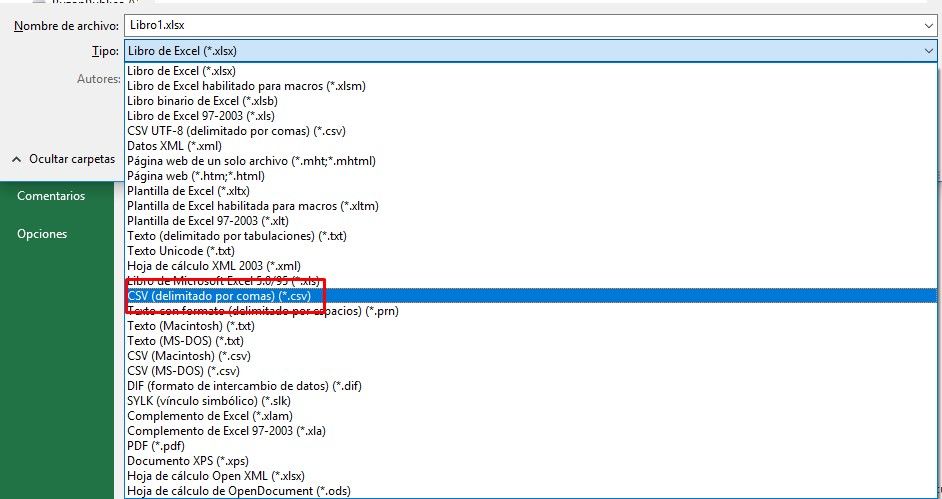Choose Texto Unicode (*.txt)
The height and width of the screenshot is (499, 942).
pyautogui.click(x=530, y=251)
